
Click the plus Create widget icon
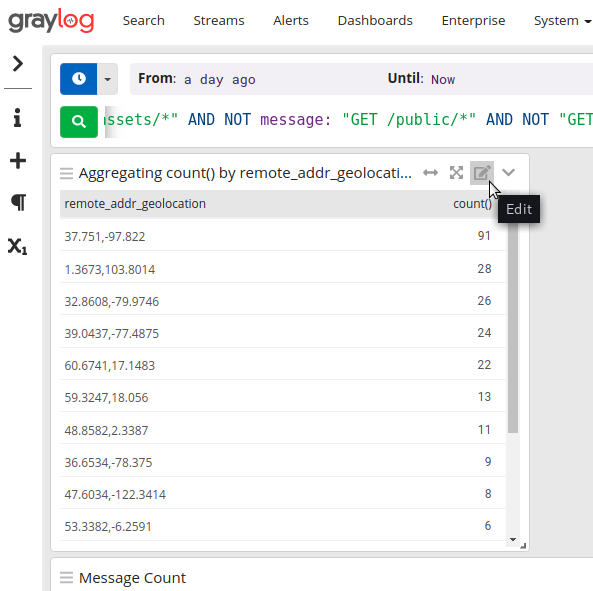coord(18,161)
